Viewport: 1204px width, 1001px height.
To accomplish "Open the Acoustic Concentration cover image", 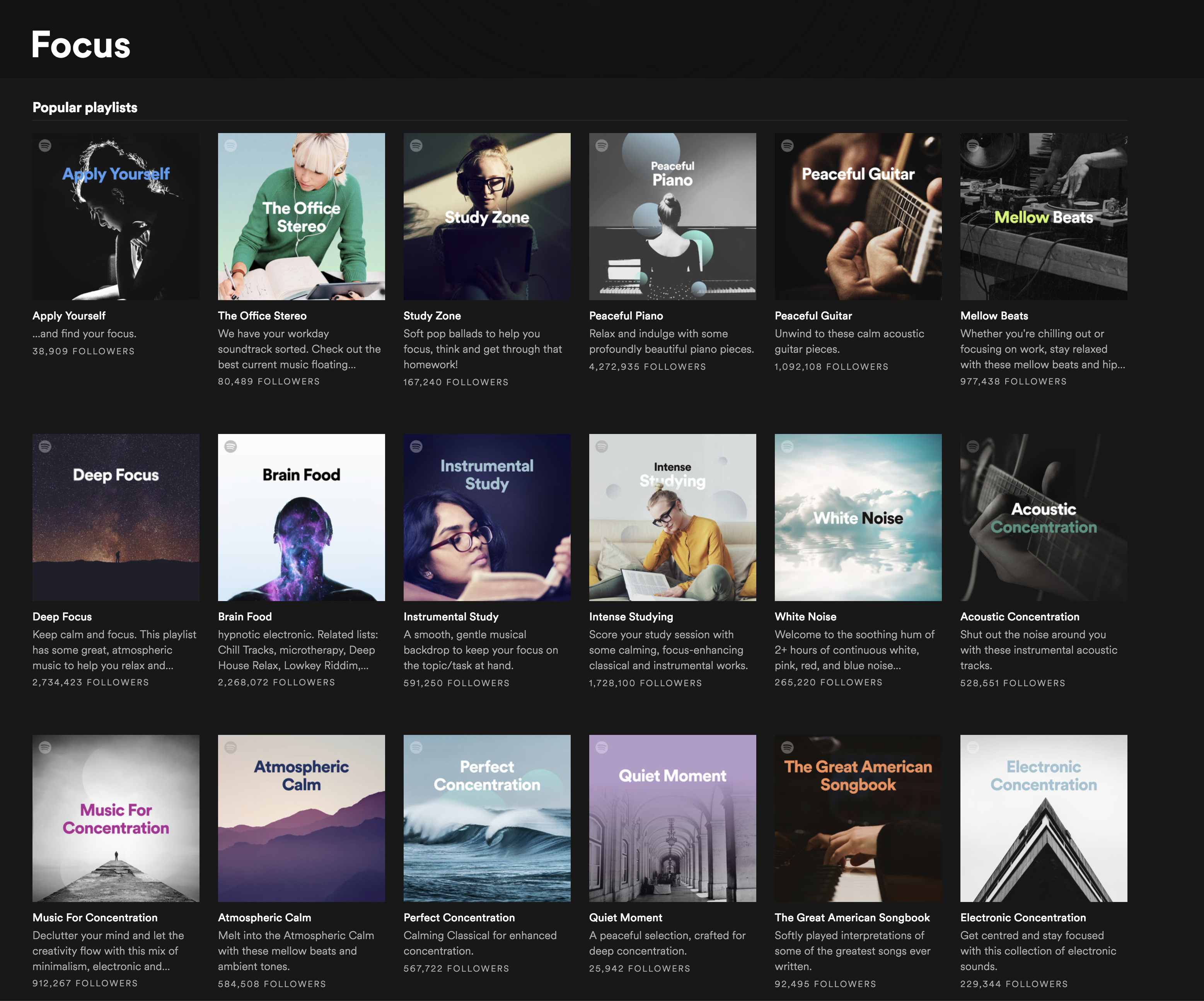I will 1044,518.
